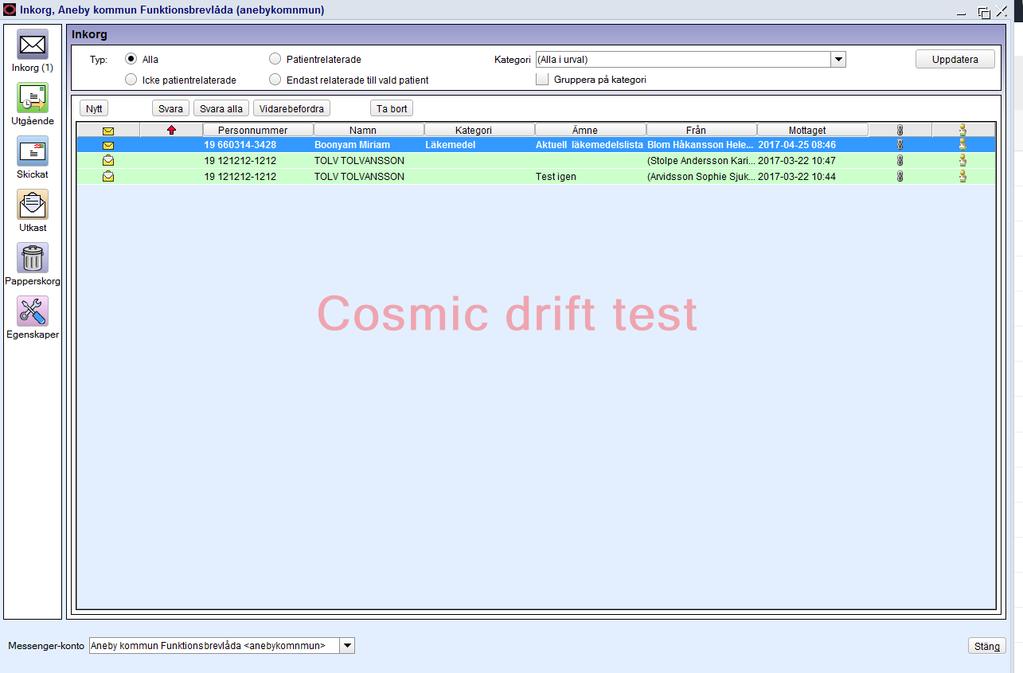Screen dimensions: 1023x673
Task: Expand the Messenger-konto dropdown arrow
Action: click(x=348, y=646)
